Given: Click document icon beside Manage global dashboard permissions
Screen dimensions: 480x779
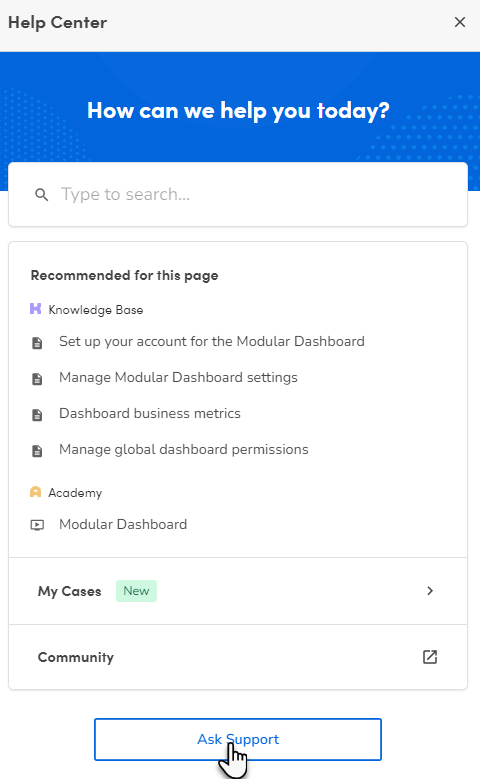Looking at the screenshot, I should [x=37, y=451].
